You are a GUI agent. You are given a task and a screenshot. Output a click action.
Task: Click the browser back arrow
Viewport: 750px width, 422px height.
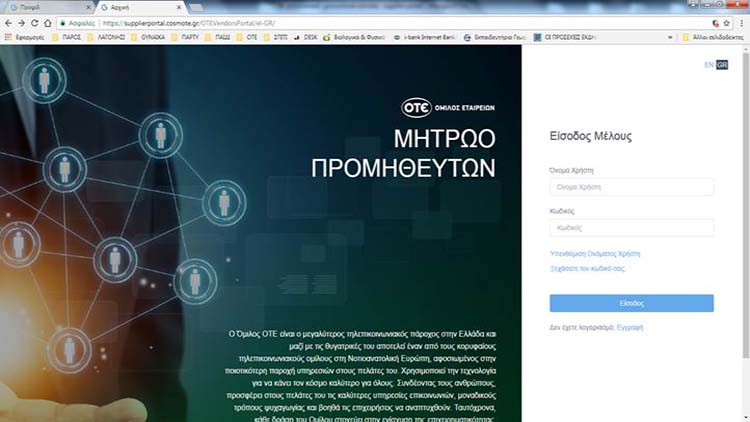(x=8, y=21)
